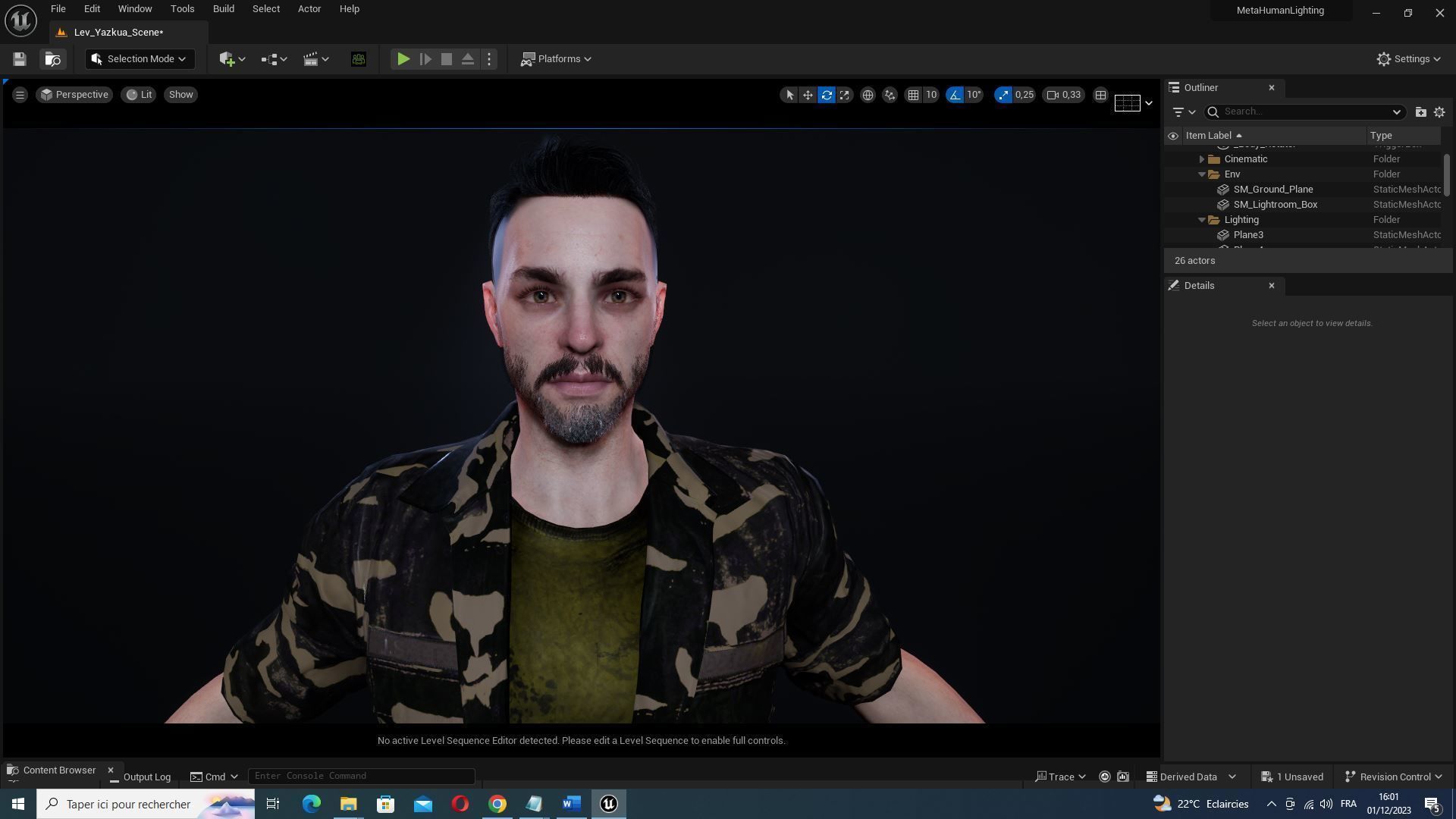Select SM_Ground_Plane in Outliner
The height and width of the screenshot is (819, 1456).
click(x=1273, y=190)
